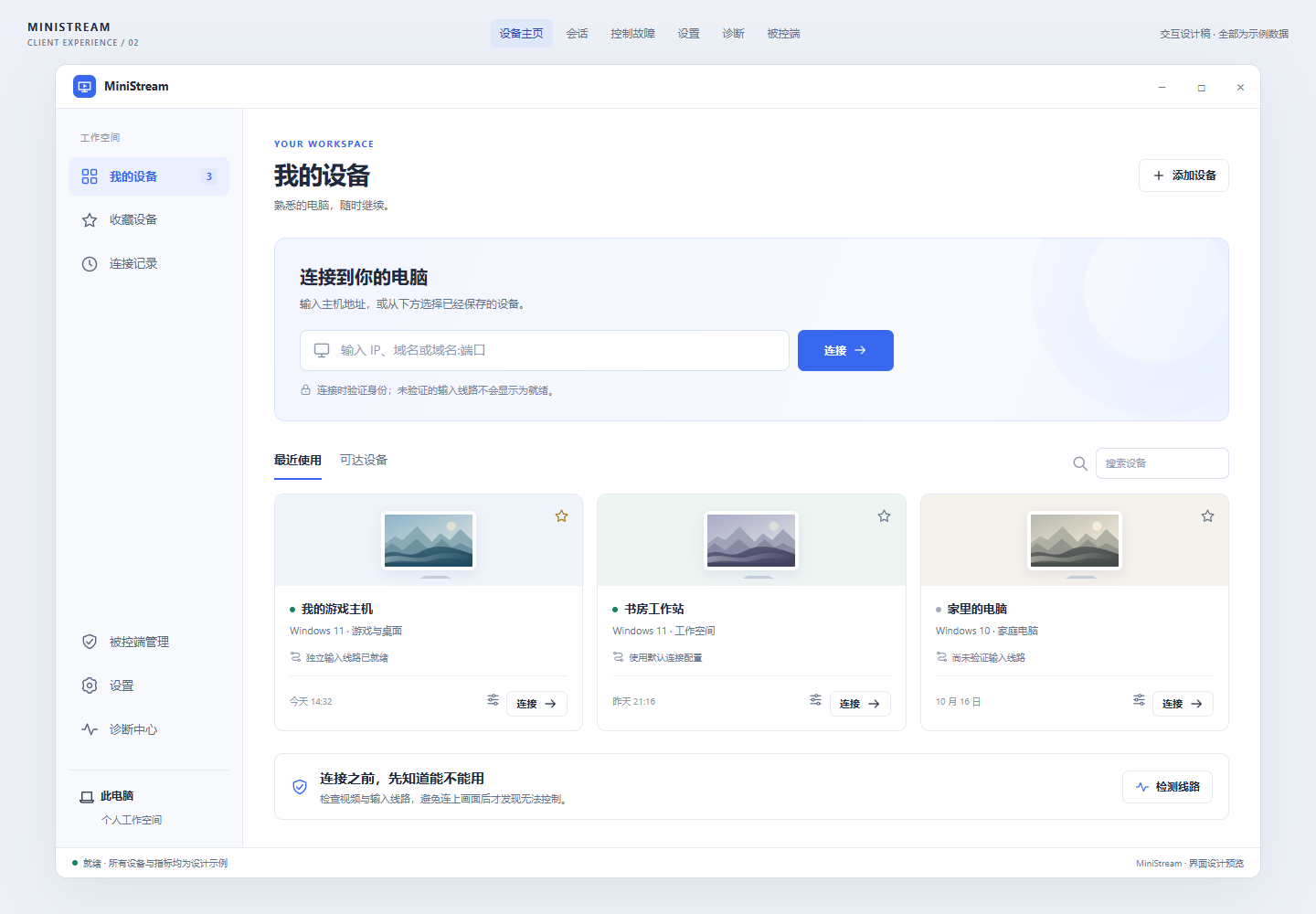Select 此电脑 workspace entry

click(x=149, y=808)
